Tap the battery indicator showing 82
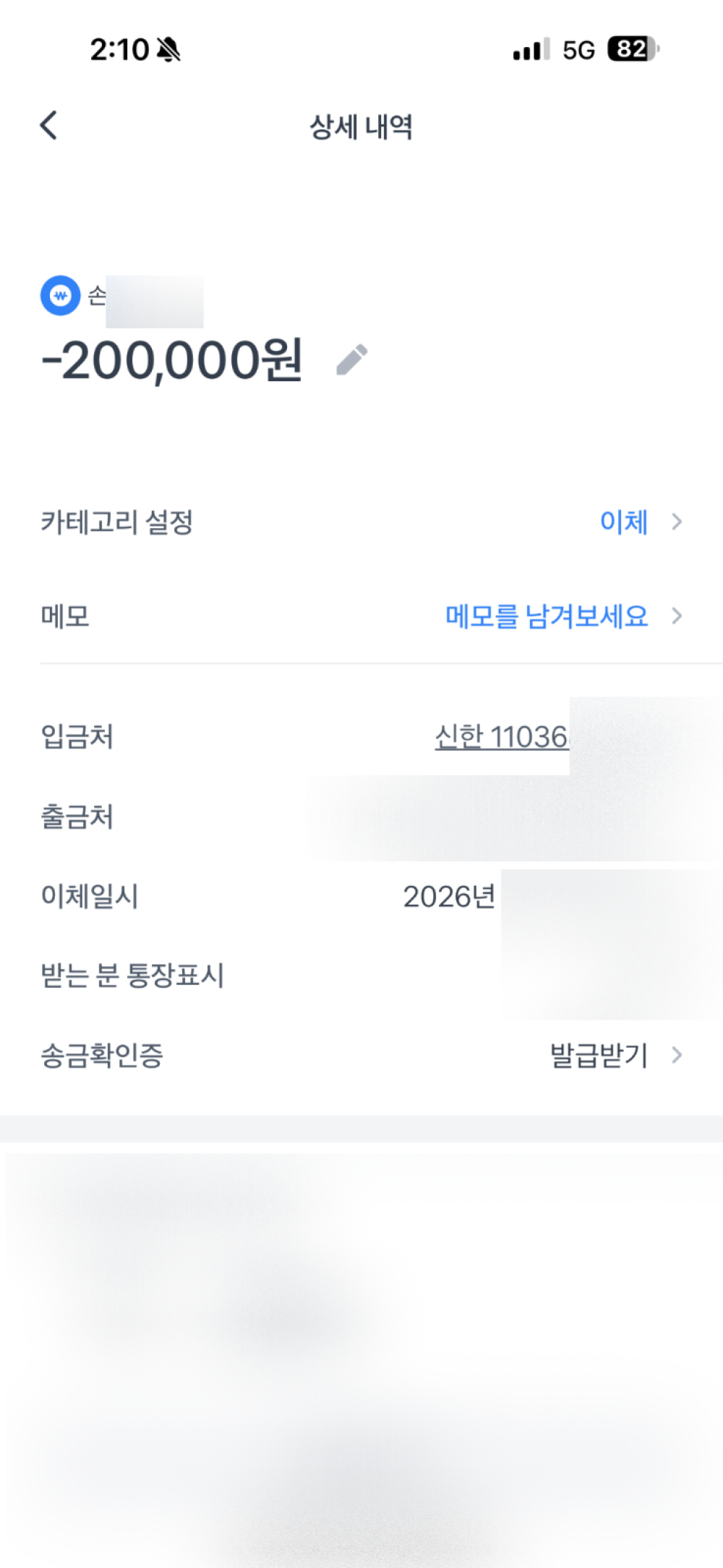 633,49
